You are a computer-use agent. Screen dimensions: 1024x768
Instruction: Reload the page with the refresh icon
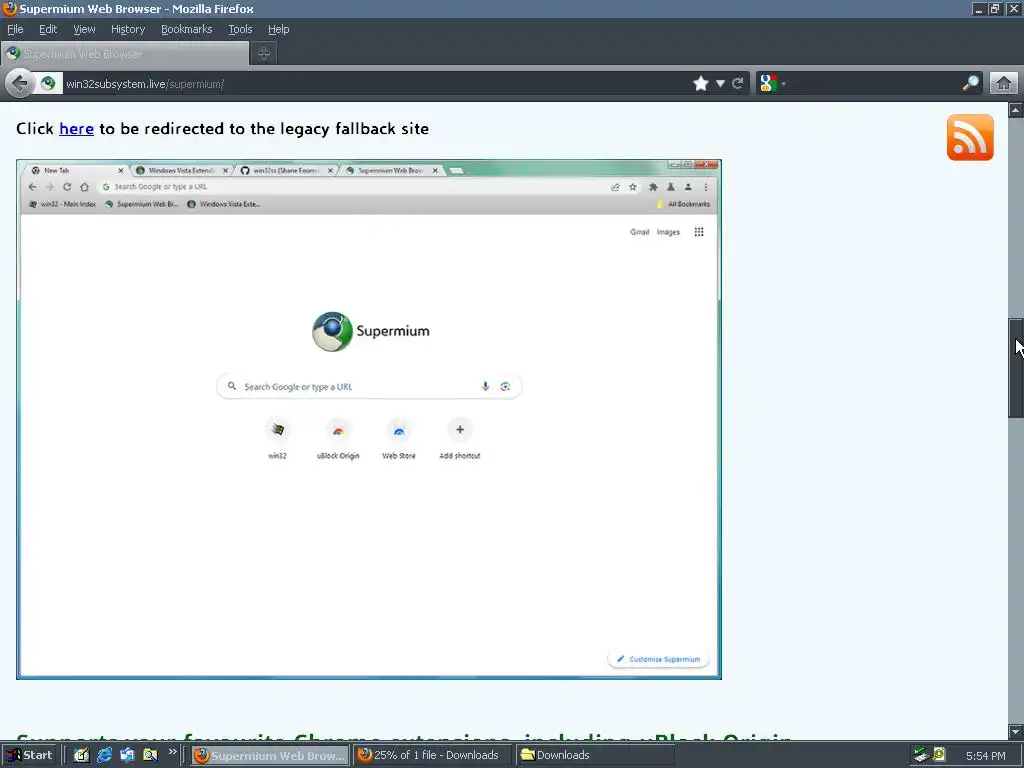[738, 84]
